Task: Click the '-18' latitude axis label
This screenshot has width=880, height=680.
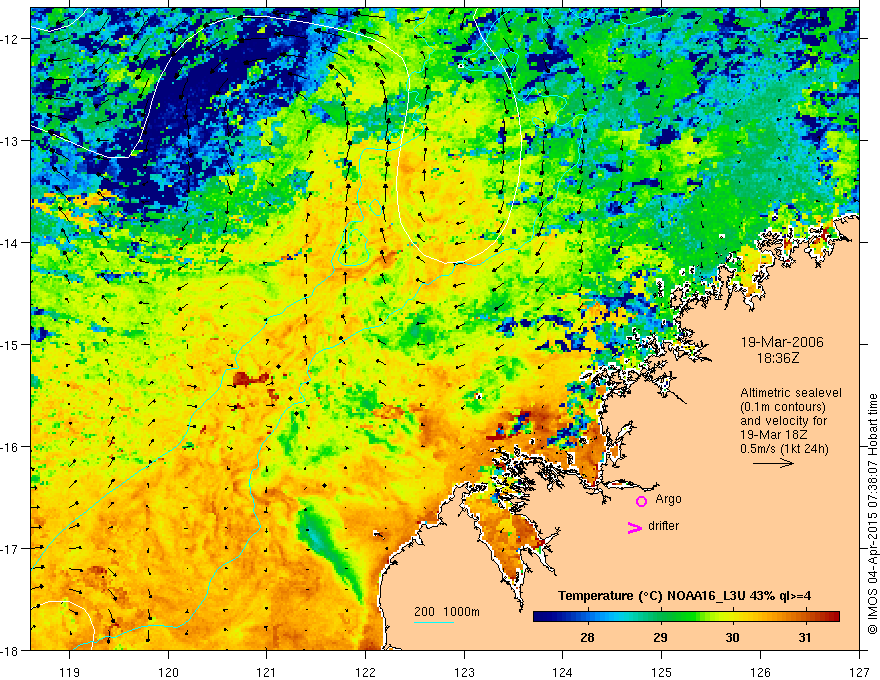Action: (x=11, y=650)
